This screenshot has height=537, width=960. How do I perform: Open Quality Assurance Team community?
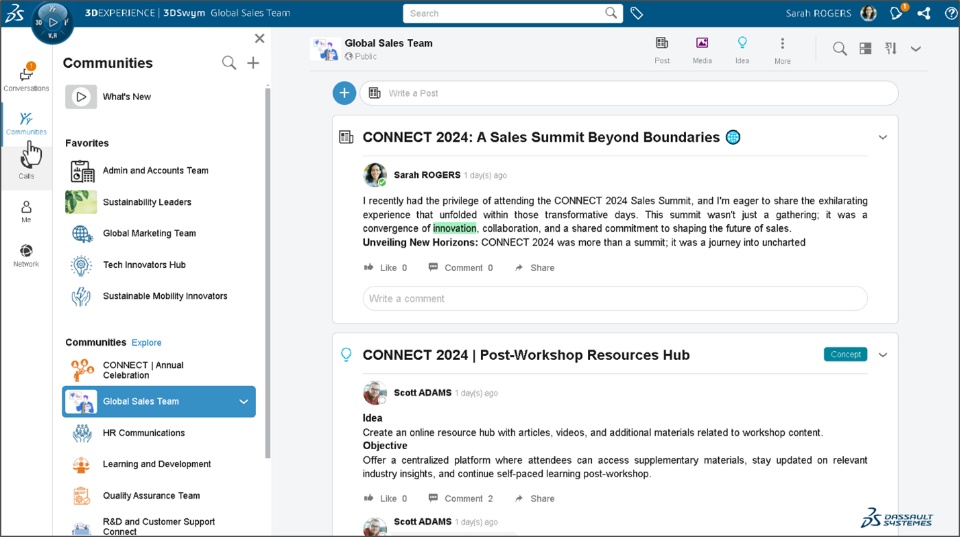click(x=151, y=496)
